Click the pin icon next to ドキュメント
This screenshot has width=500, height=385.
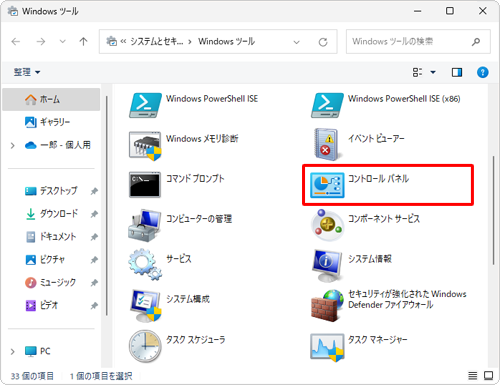(94, 237)
